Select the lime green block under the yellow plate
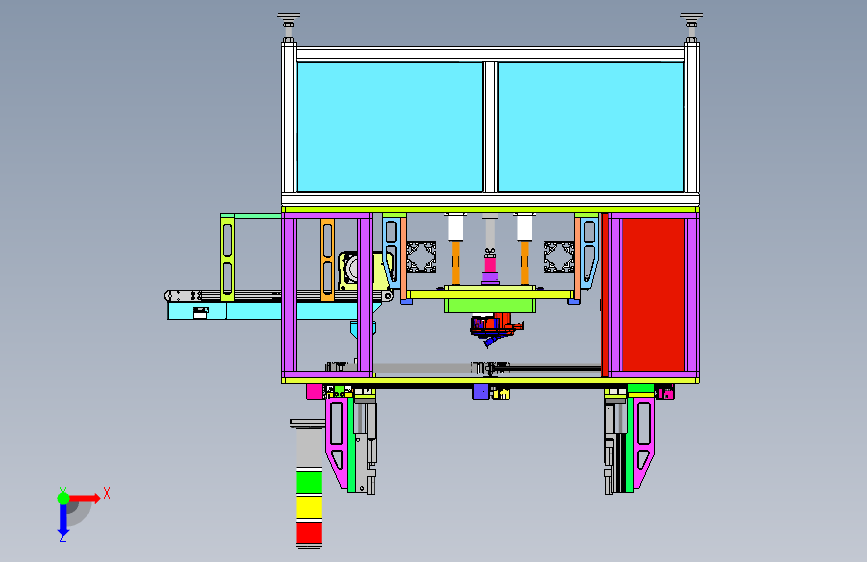This screenshot has width=867, height=562. pos(490,305)
